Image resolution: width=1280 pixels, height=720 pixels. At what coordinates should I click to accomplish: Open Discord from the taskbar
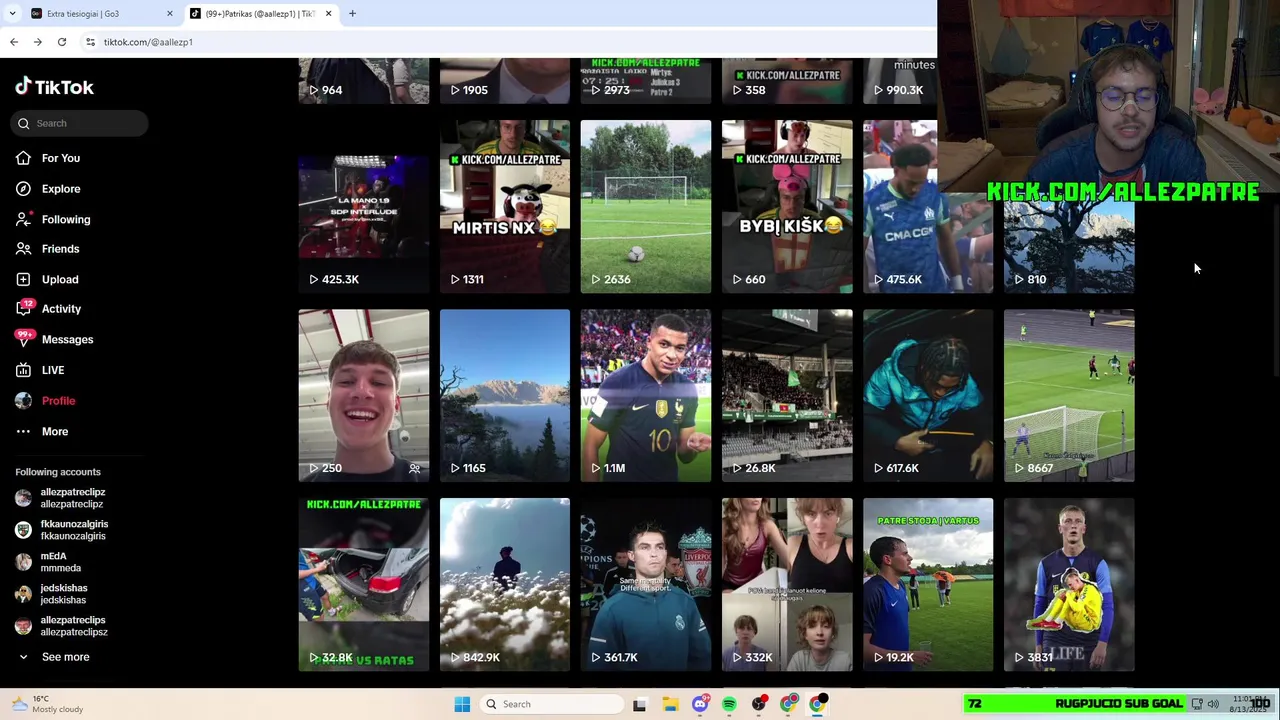coord(699,704)
